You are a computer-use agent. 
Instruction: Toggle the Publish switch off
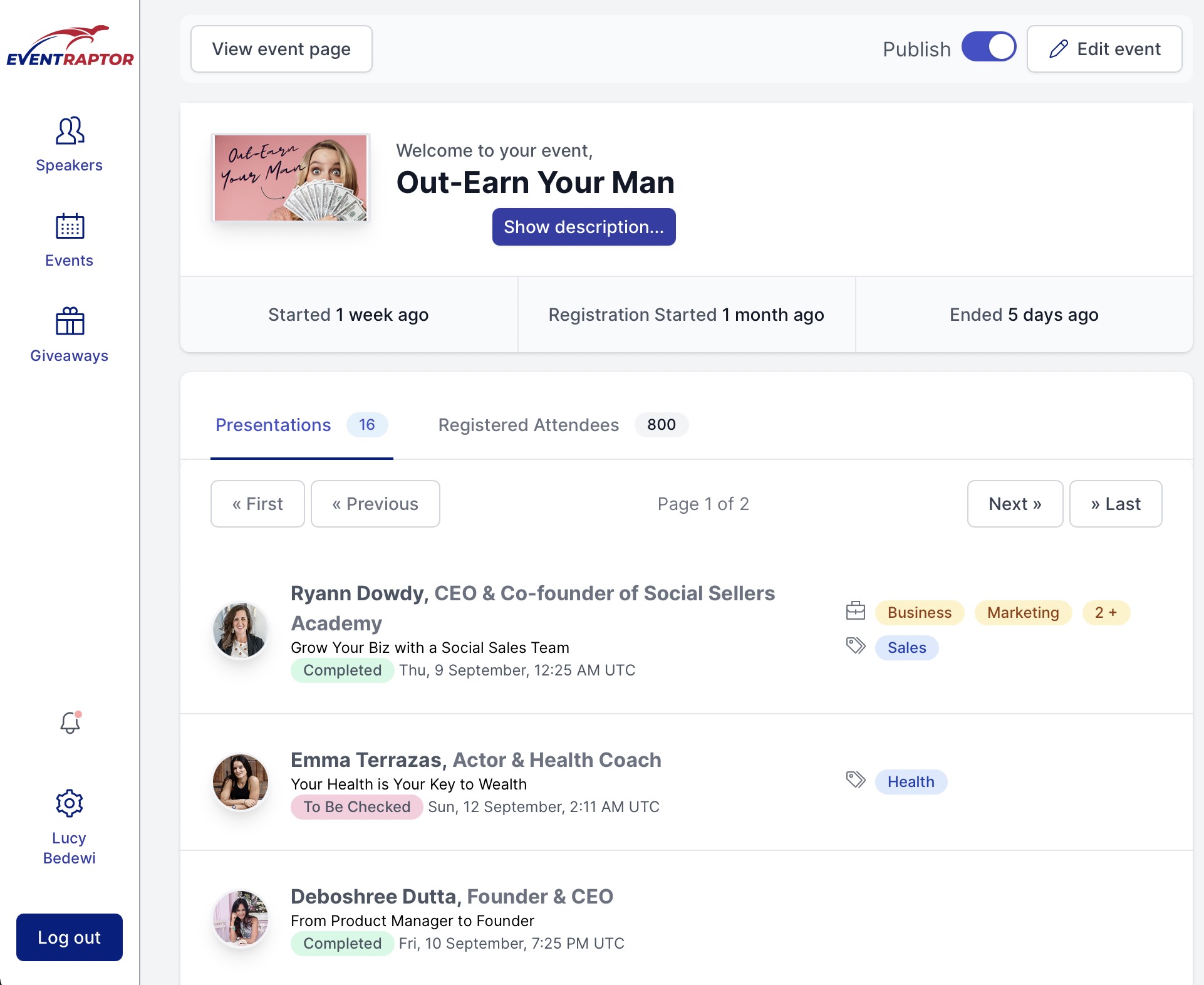[x=989, y=48]
